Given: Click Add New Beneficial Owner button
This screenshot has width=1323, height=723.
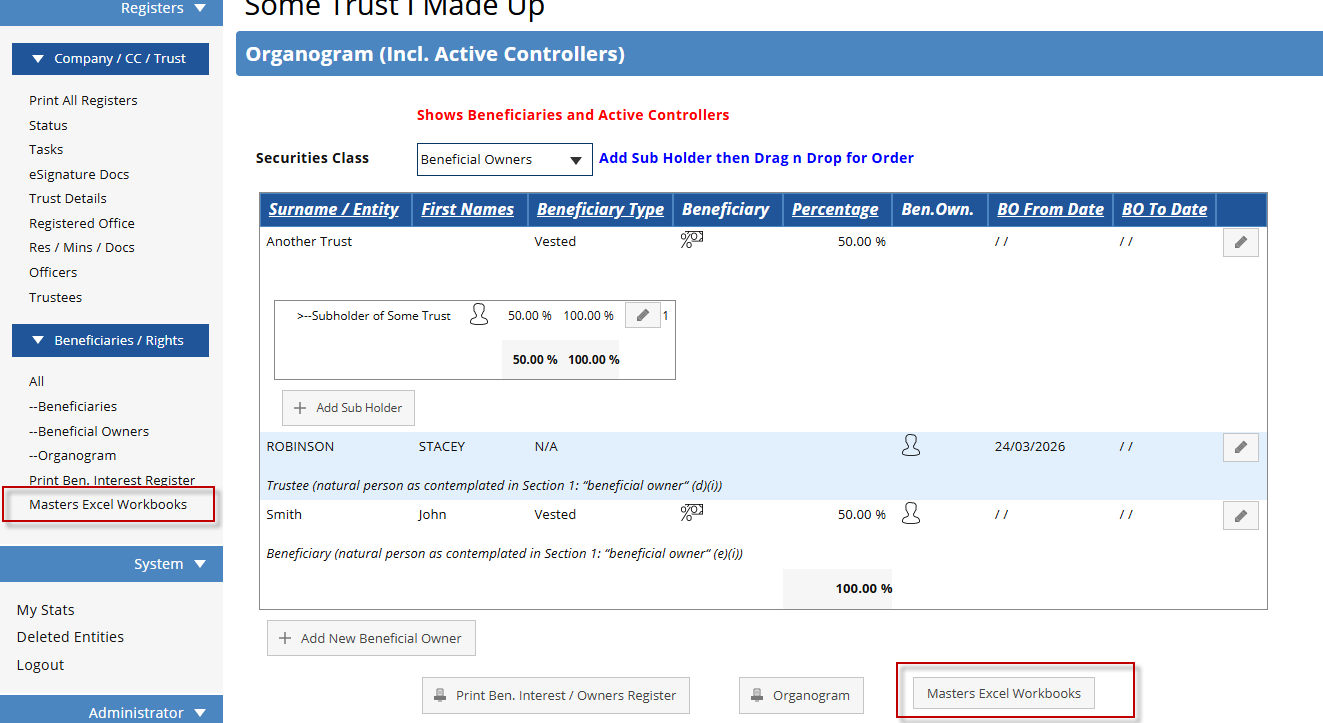Looking at the screenshot, I should coord(371,638).
